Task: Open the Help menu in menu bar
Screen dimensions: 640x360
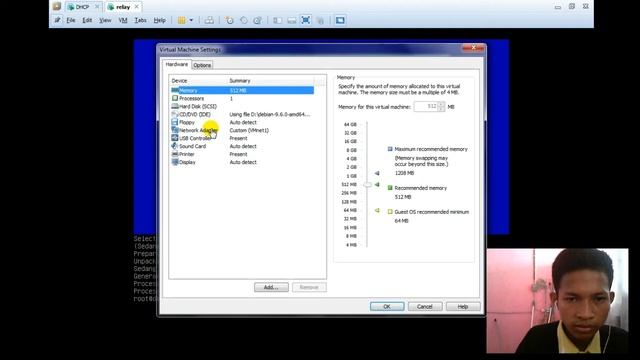Action: click(160, 20)
